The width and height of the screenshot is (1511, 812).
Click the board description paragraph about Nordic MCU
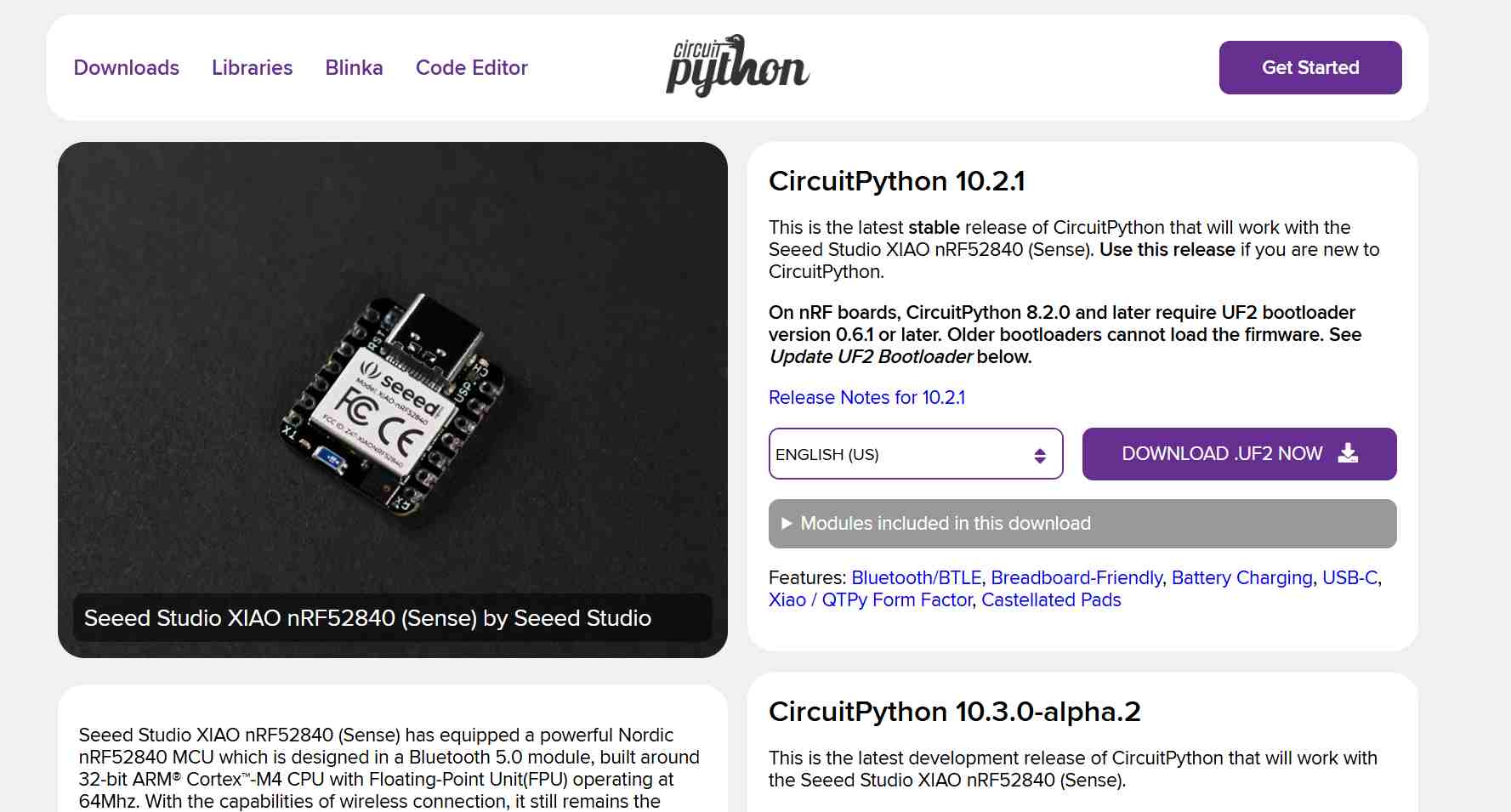389,768
